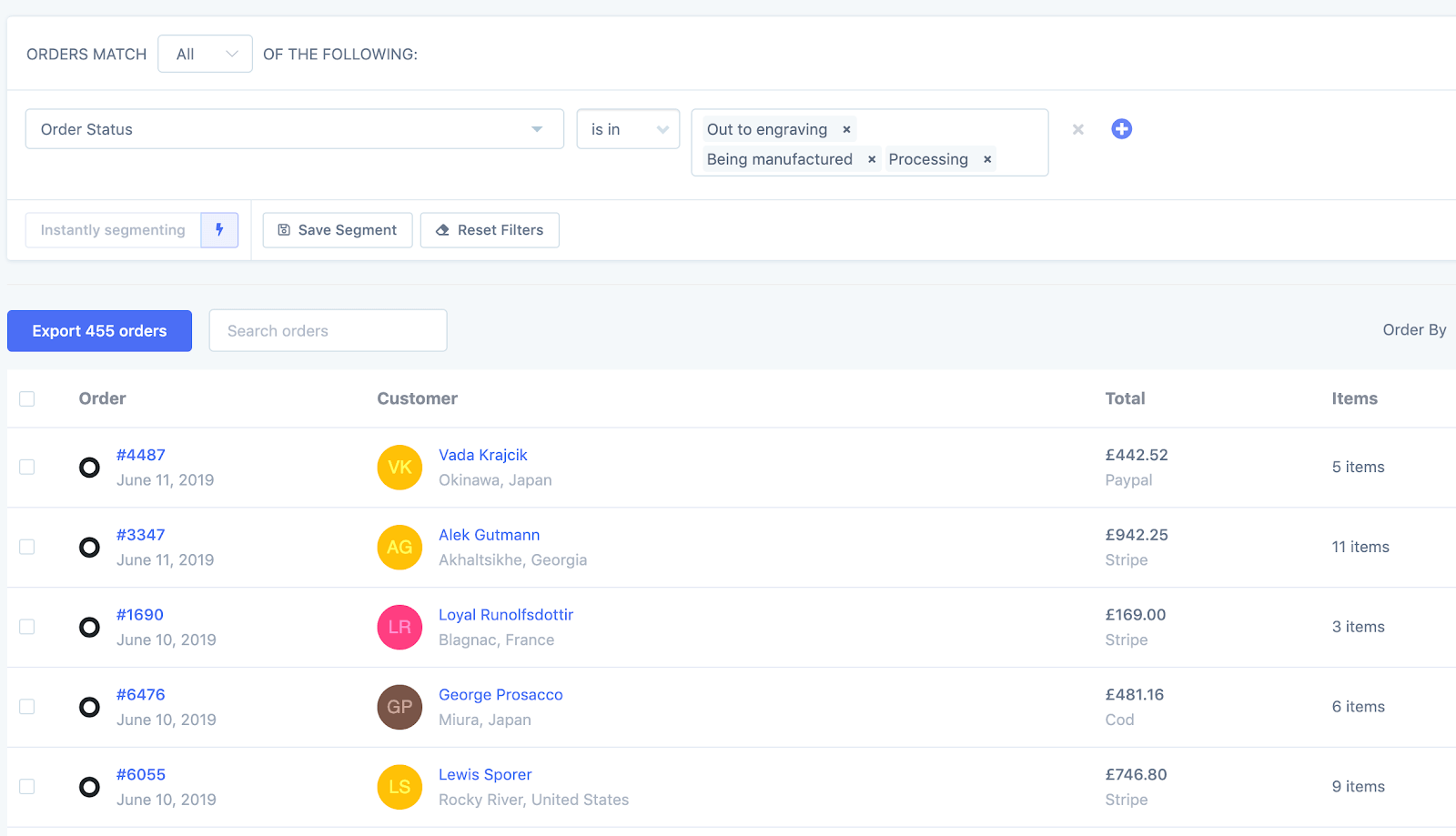Click Export 455 orders button
The image size is (1456, 836).
(x=99, y=331)
